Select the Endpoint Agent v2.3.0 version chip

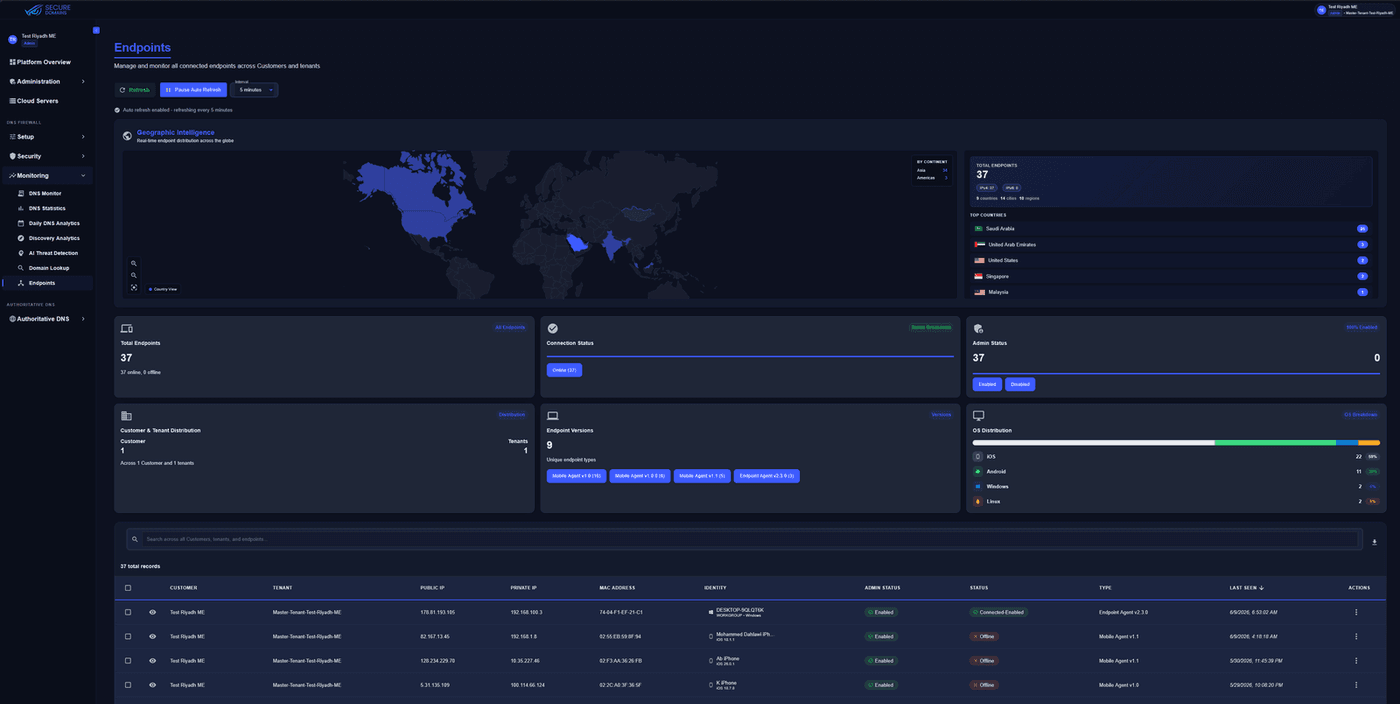point(766,476)
